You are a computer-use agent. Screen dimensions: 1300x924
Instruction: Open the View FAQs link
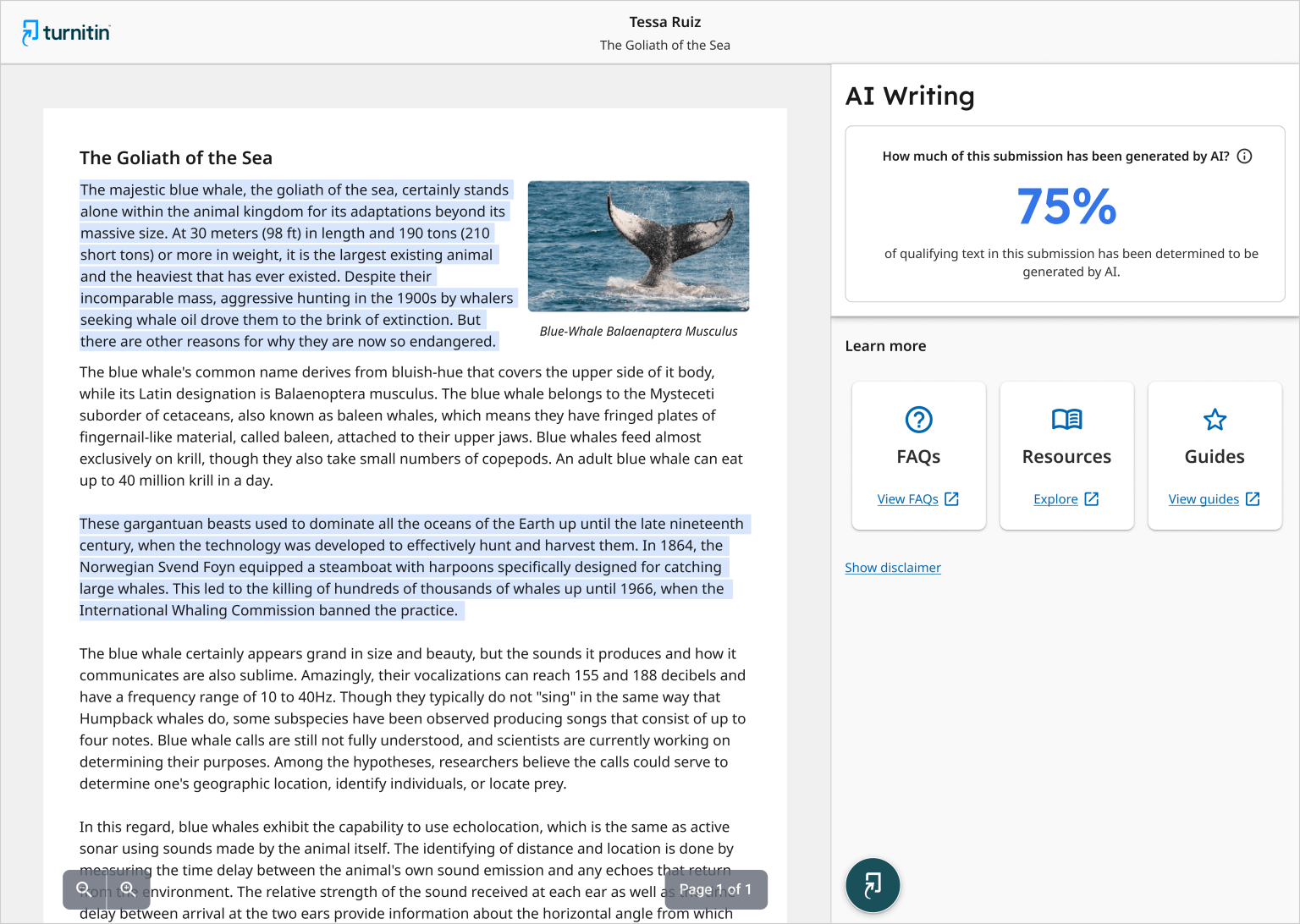[x=907, y=498]
